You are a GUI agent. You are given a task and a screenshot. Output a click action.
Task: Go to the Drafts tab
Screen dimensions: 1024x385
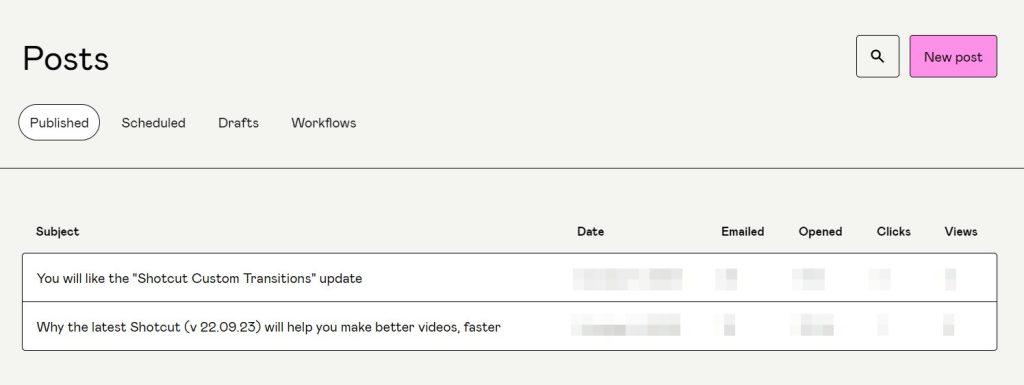[x=238, y=123]
